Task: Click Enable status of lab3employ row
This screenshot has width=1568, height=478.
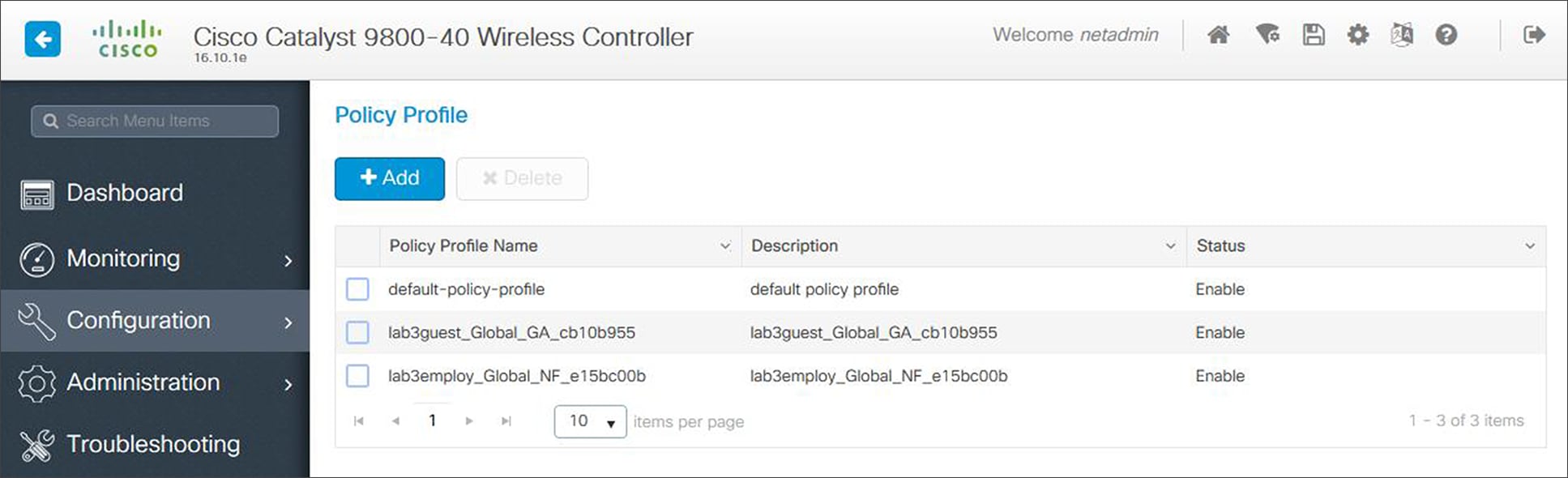Action: point(1220,376)
